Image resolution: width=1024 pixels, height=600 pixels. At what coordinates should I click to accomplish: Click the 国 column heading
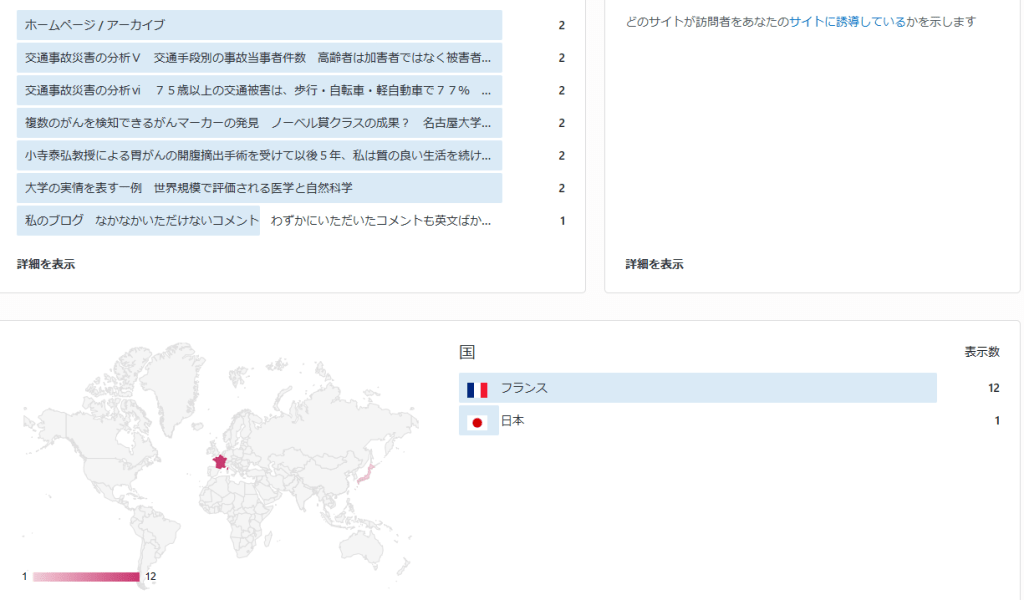point(466,352)
